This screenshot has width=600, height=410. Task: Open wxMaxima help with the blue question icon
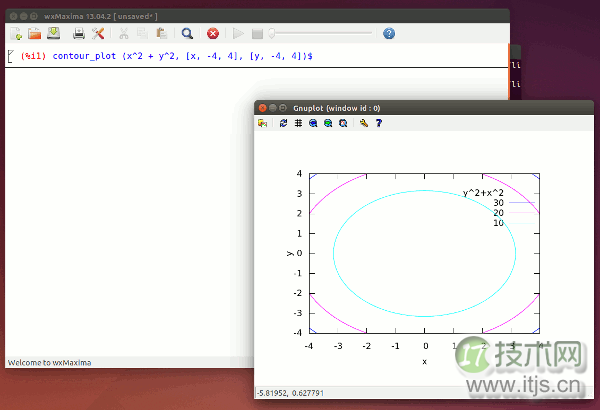[389, 34]
